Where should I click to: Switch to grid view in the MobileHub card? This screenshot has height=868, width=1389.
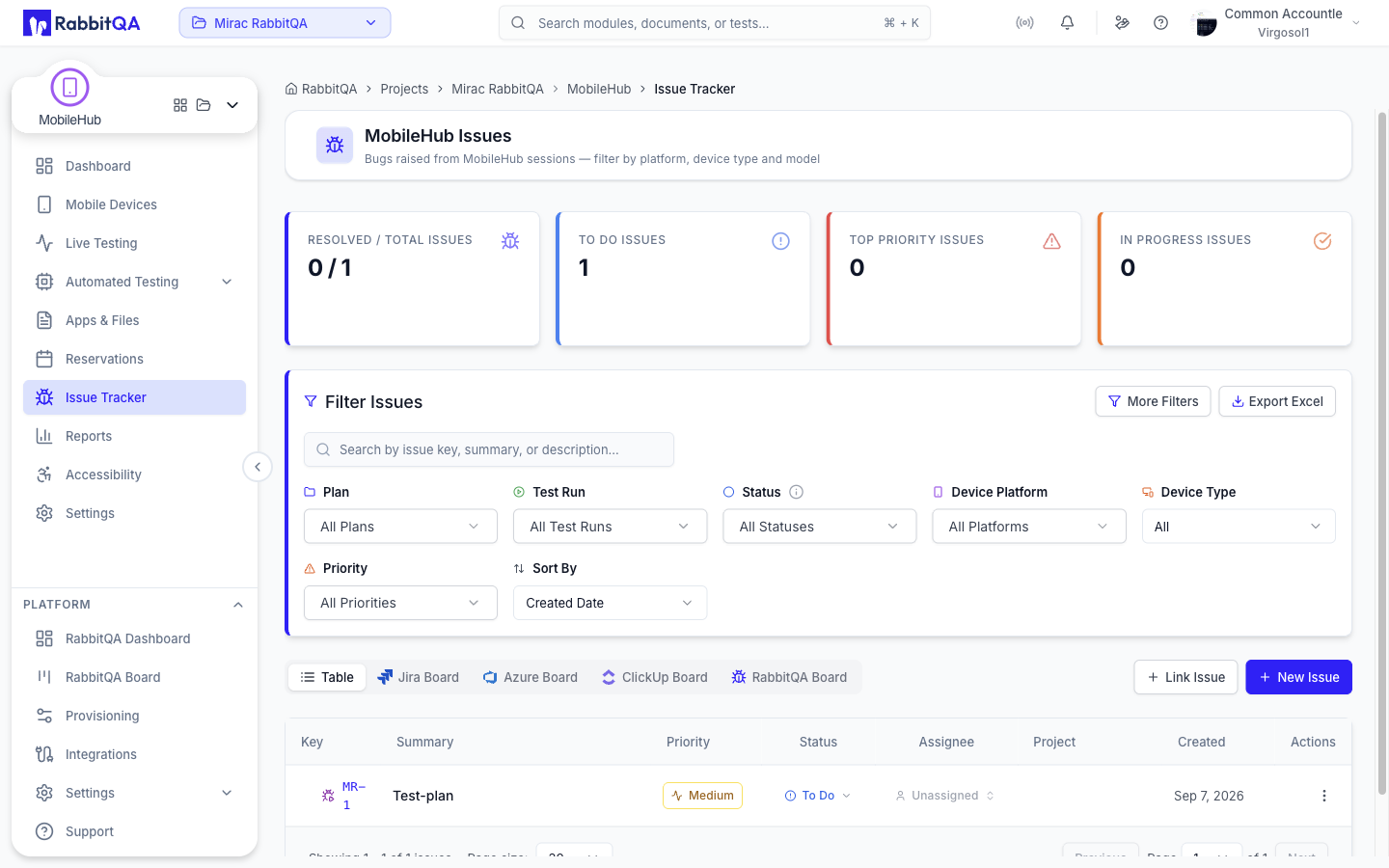tap(180, 105)
